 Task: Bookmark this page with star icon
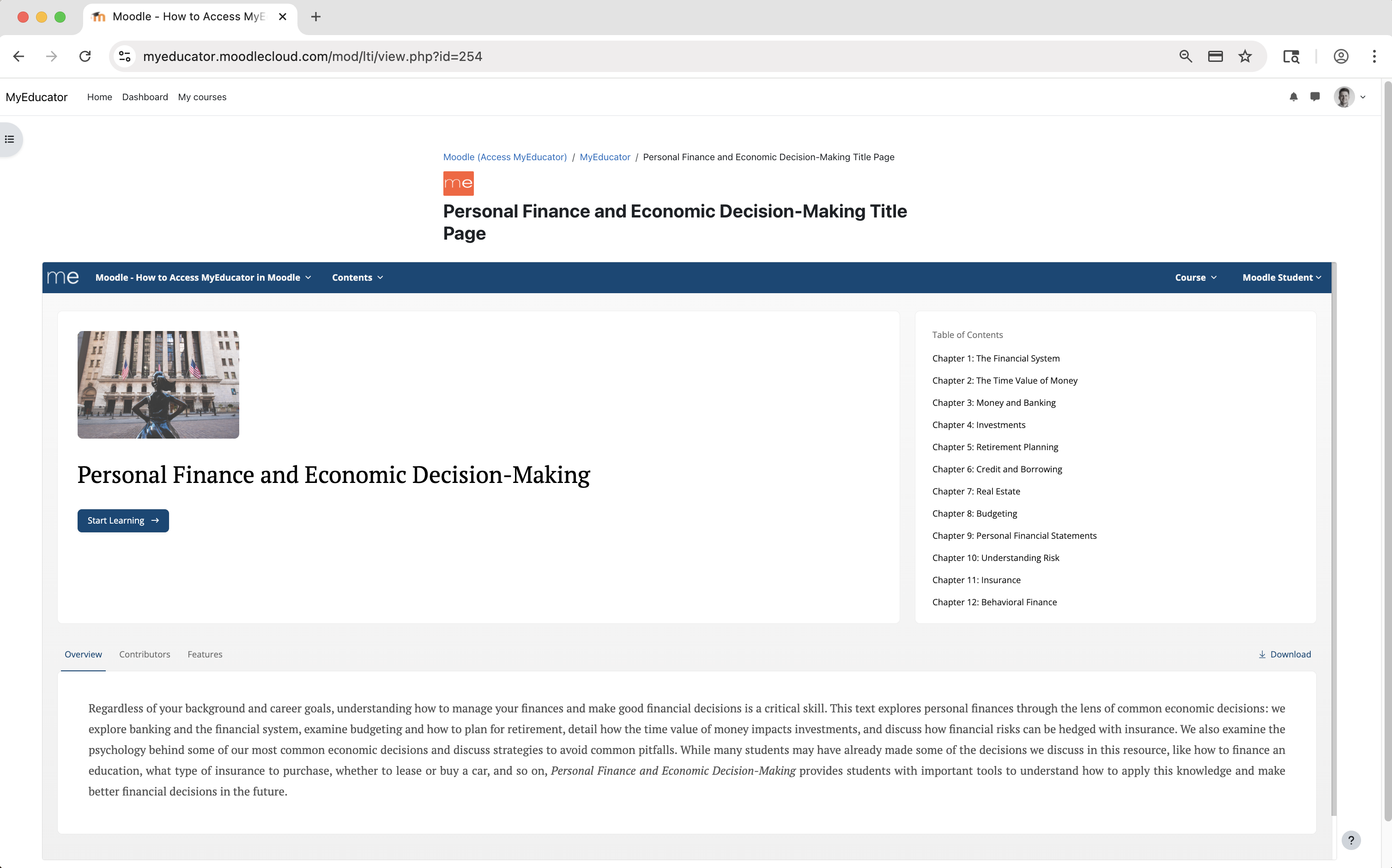[1244, 56]
